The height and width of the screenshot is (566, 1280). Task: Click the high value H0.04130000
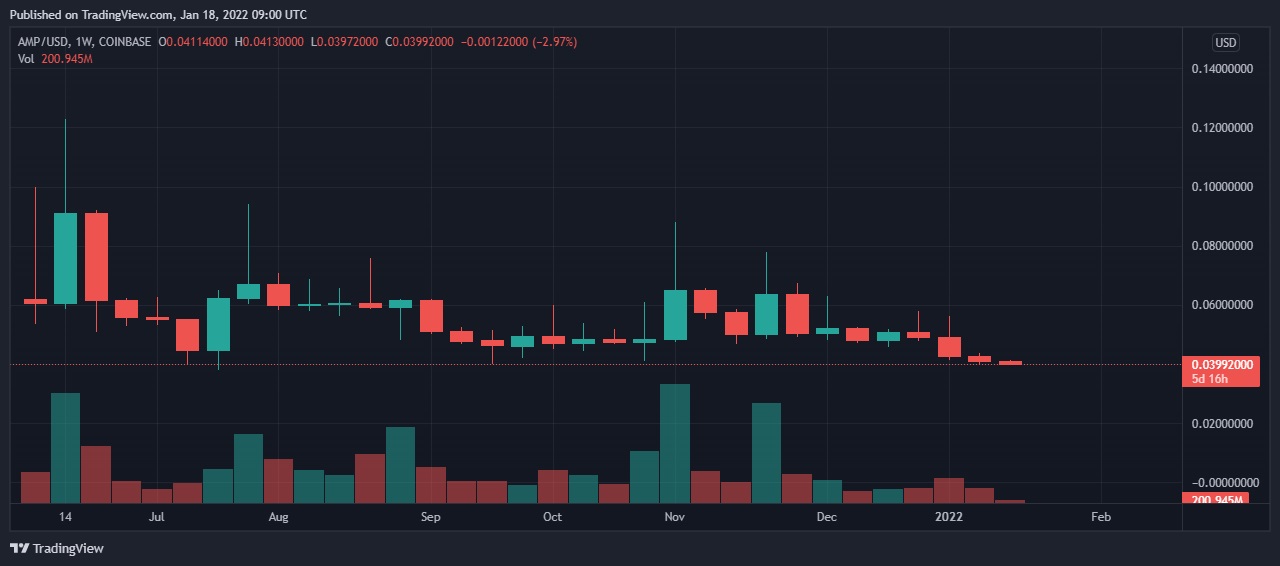coord(270,42)
